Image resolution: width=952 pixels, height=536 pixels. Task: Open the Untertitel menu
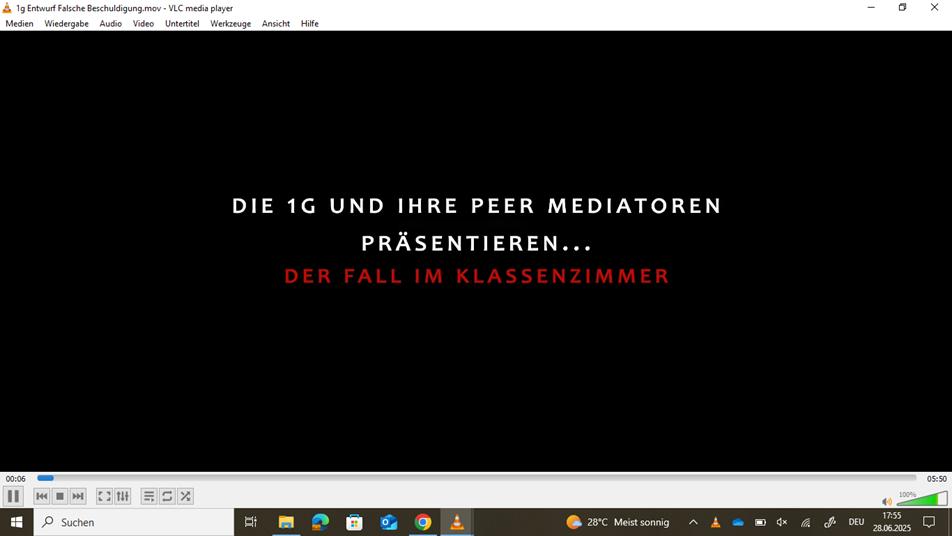tap(182, 23)
